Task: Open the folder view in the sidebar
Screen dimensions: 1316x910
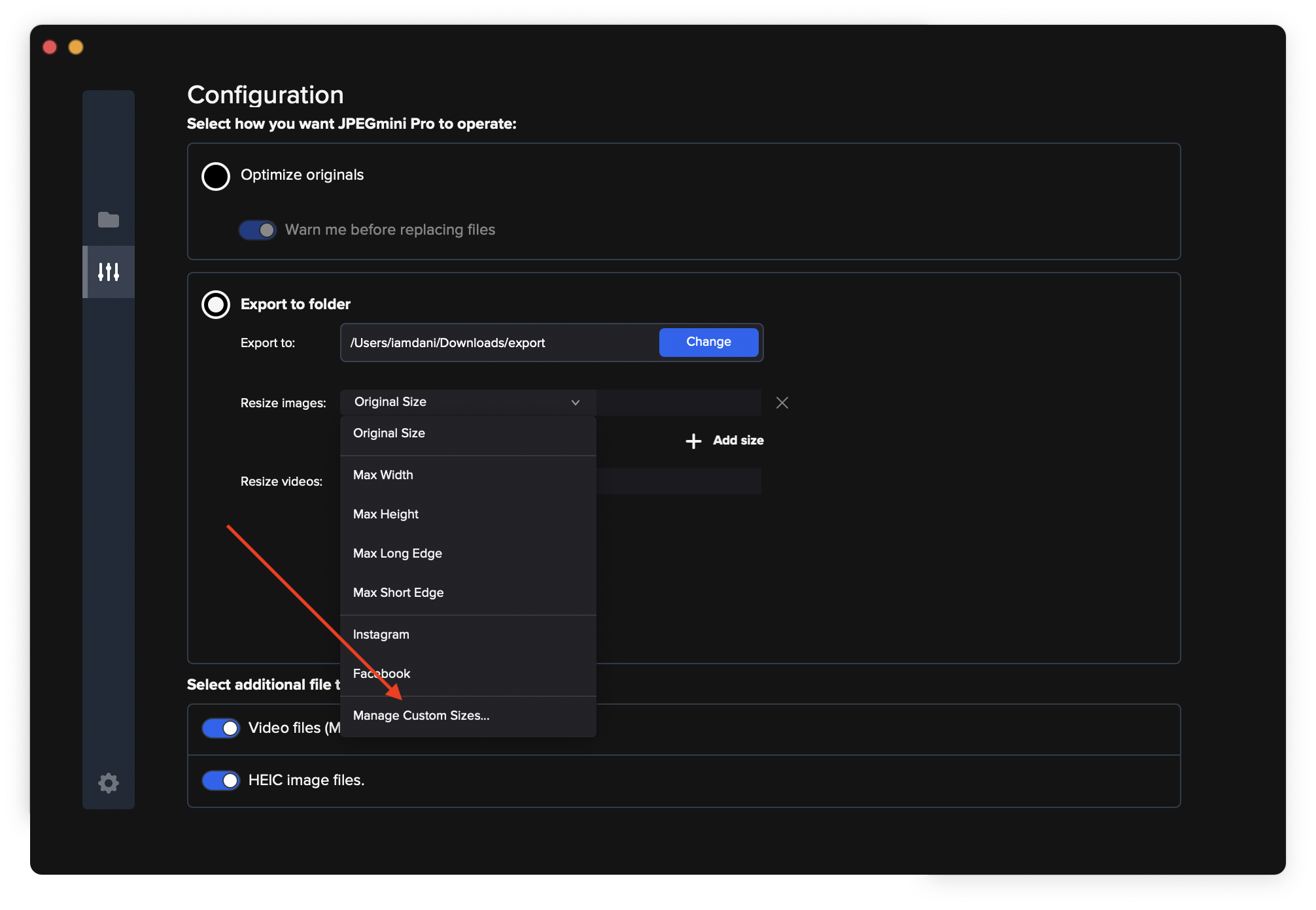Action: click(x=109, y=220)
